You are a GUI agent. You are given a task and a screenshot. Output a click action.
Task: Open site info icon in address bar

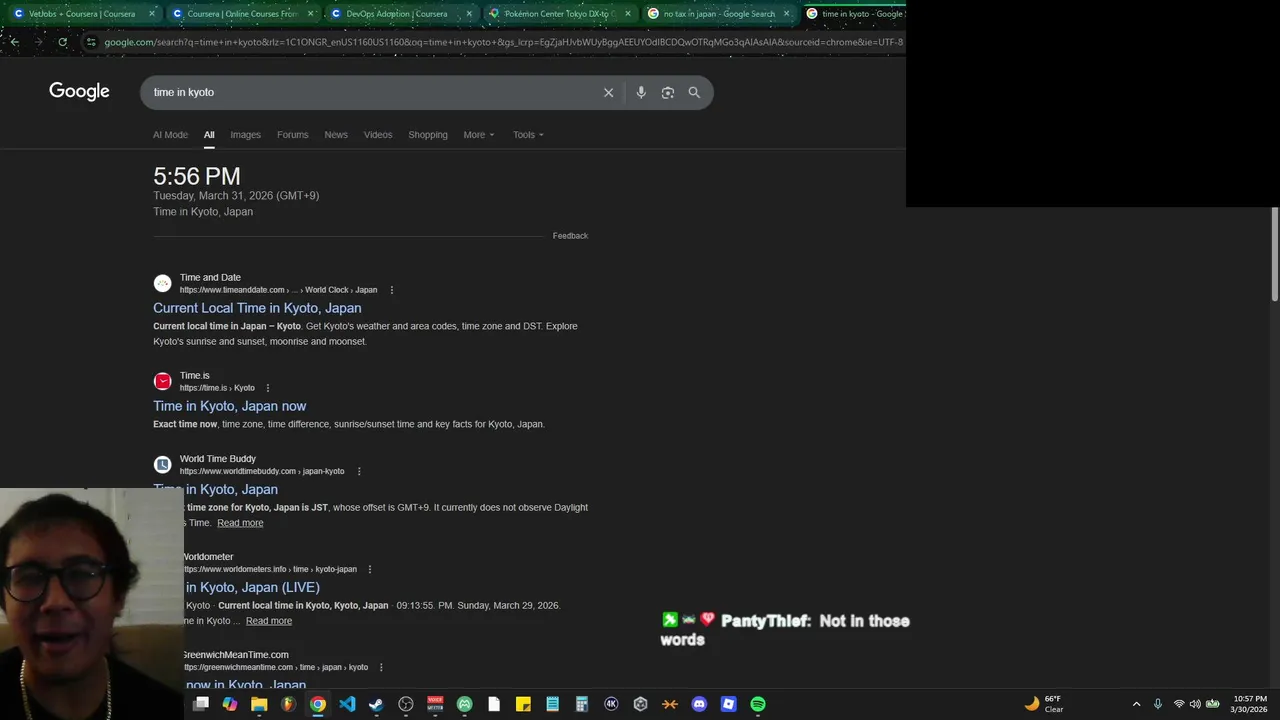point(91,42)
